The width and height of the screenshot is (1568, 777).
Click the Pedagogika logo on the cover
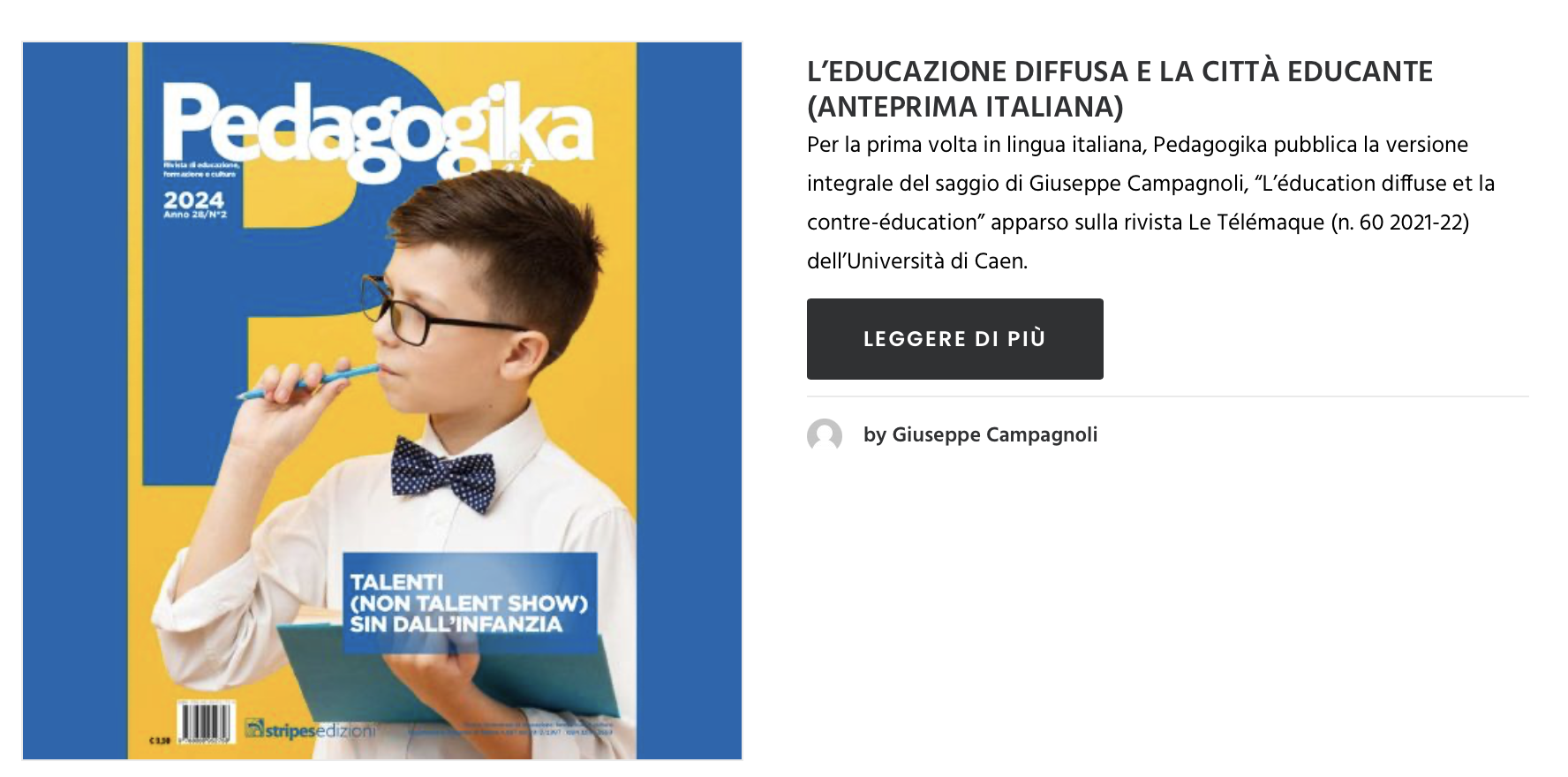(x=378, y=128)
